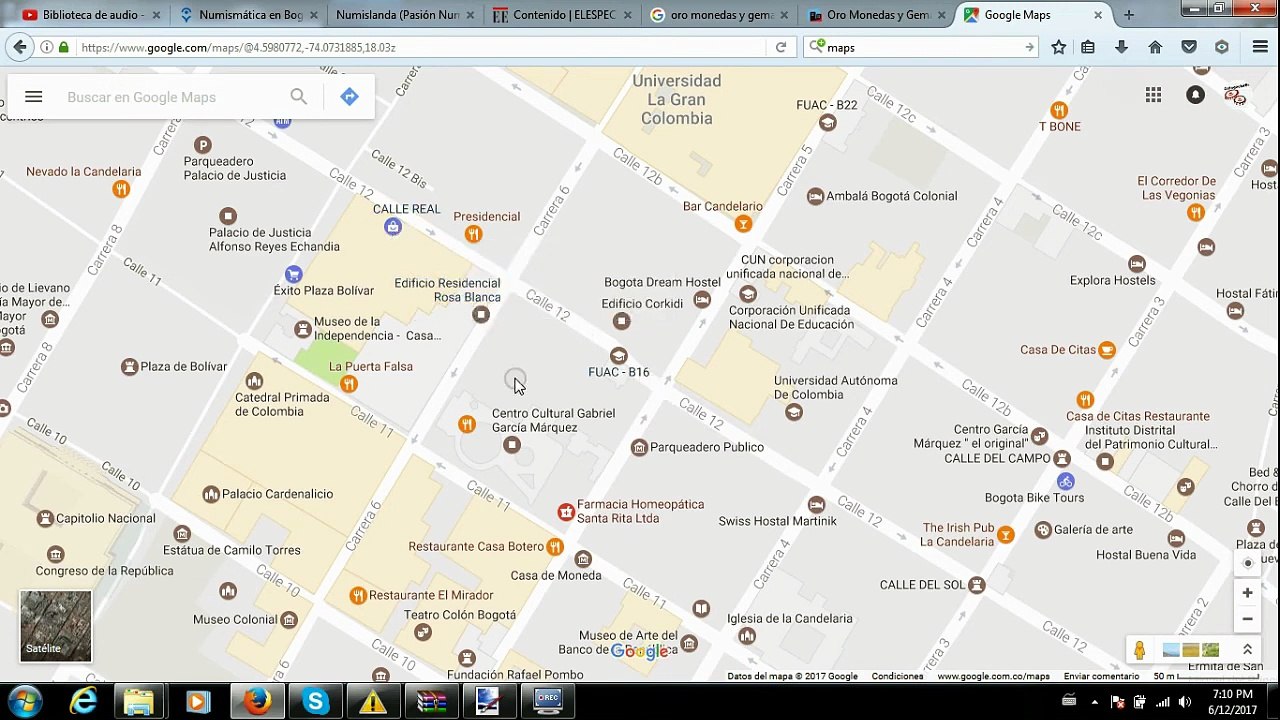The height and width of the screenshot is (720, 1280).
Task: Launch Internet Explorer from taskbar
Action: click(83, 701)
